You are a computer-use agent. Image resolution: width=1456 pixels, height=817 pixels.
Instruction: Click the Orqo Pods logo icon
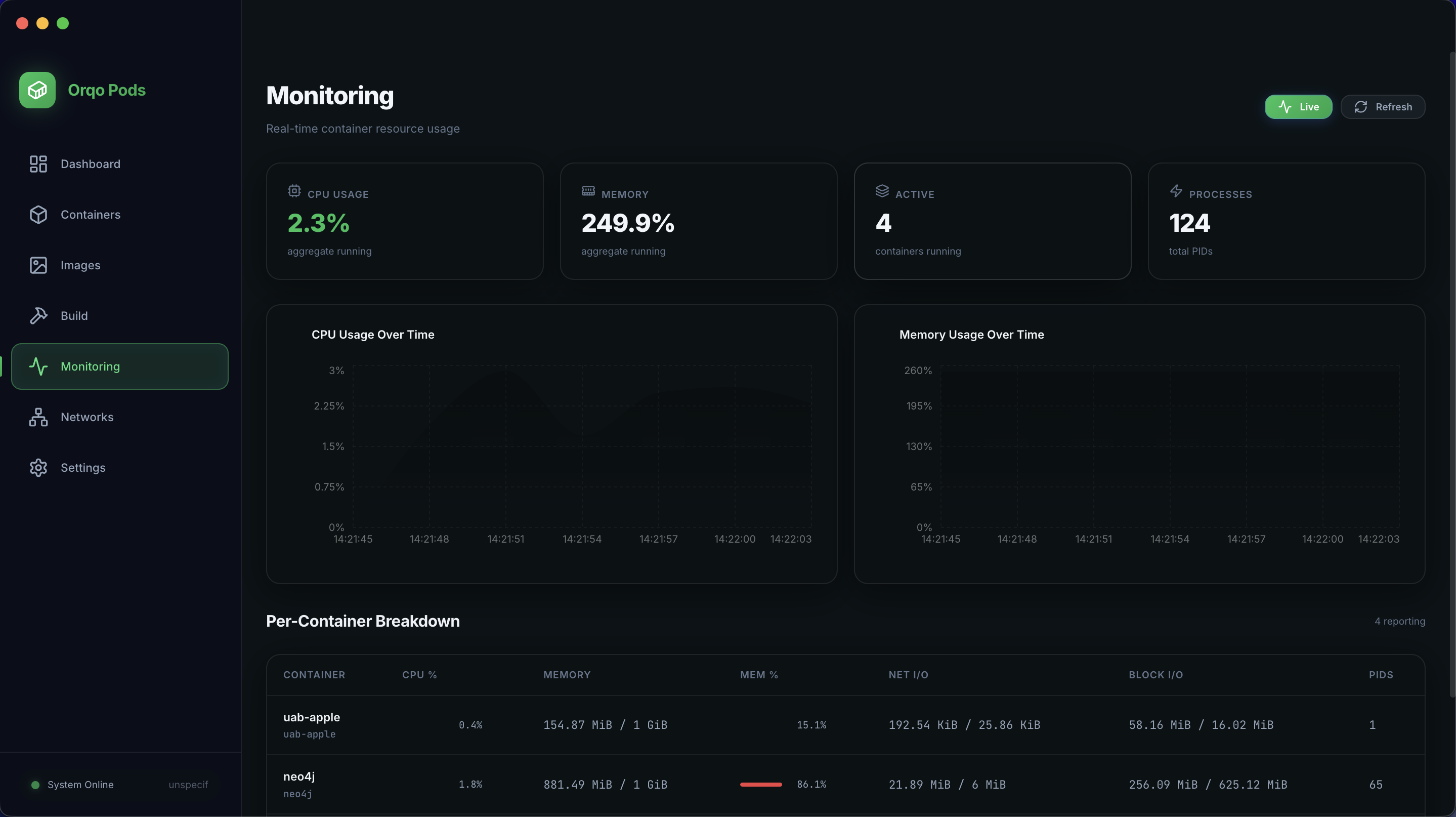37,90
